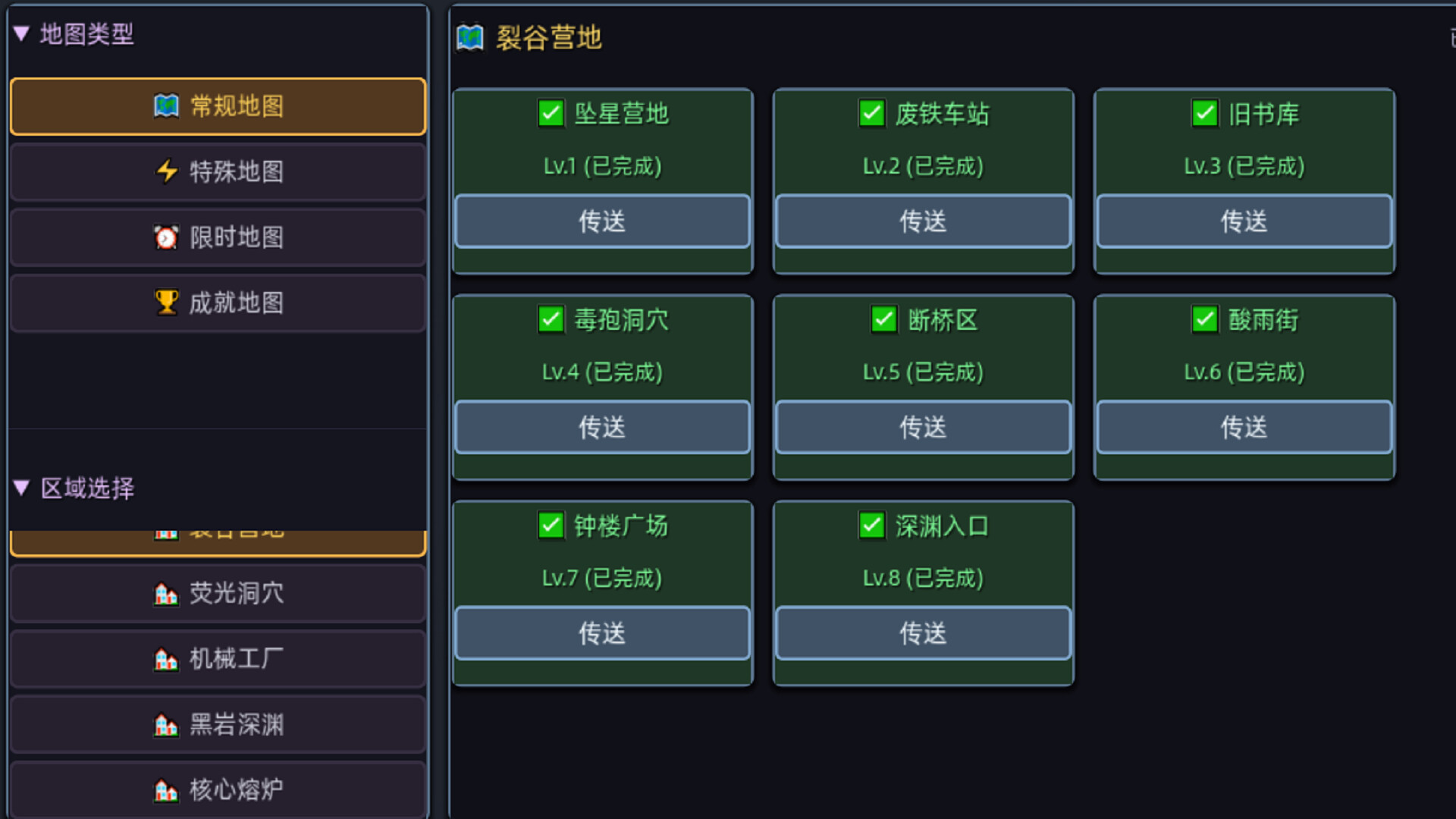Viewport: 1456px width, 819px height.
Task: Click the map icon beside 裂谷营地 header
Action: point(469,36)
